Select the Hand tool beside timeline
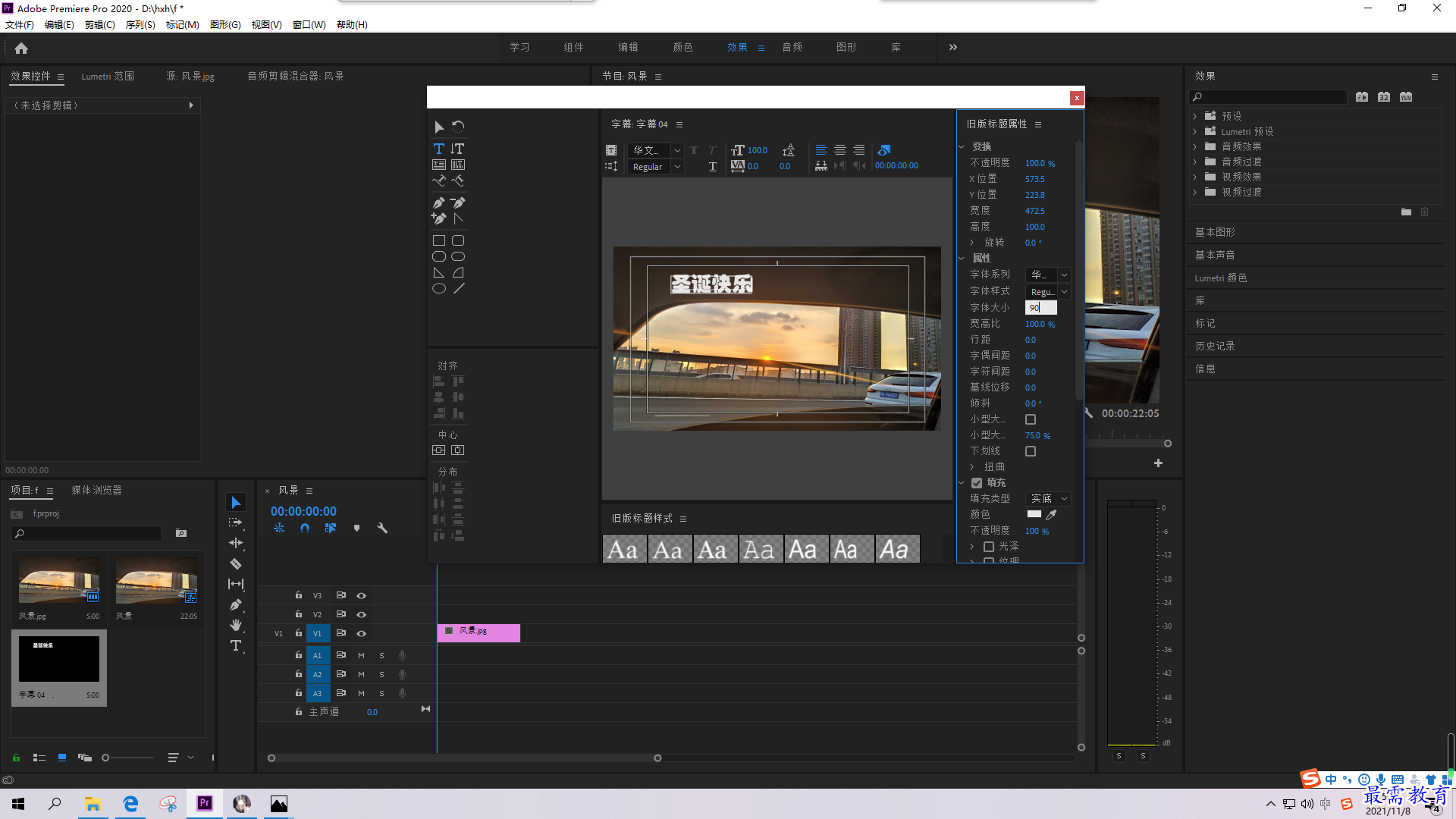The image size is (1456, 819). pos(236,625)
